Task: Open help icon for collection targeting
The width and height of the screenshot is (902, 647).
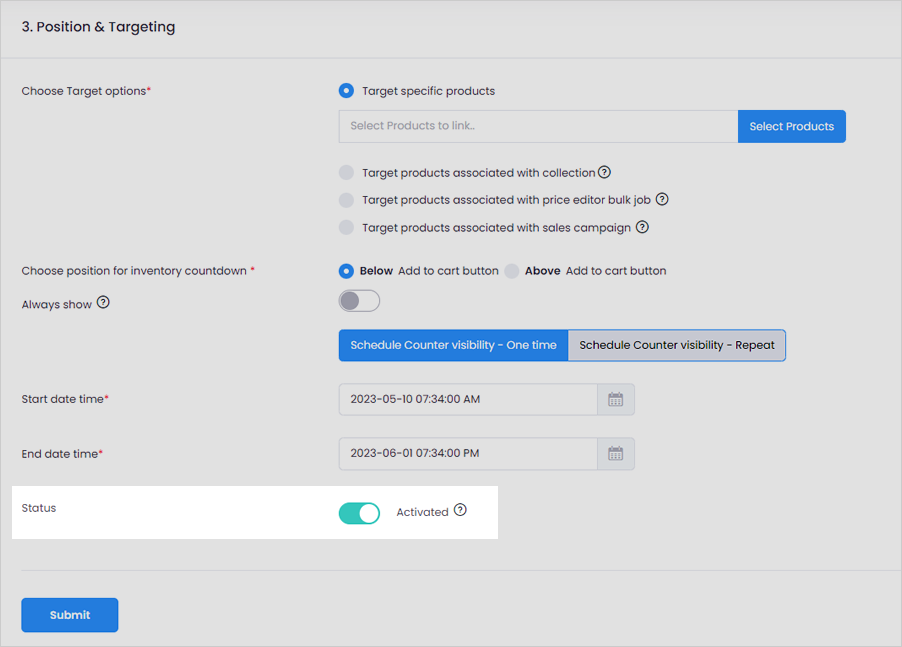Action: coord(604,172)
